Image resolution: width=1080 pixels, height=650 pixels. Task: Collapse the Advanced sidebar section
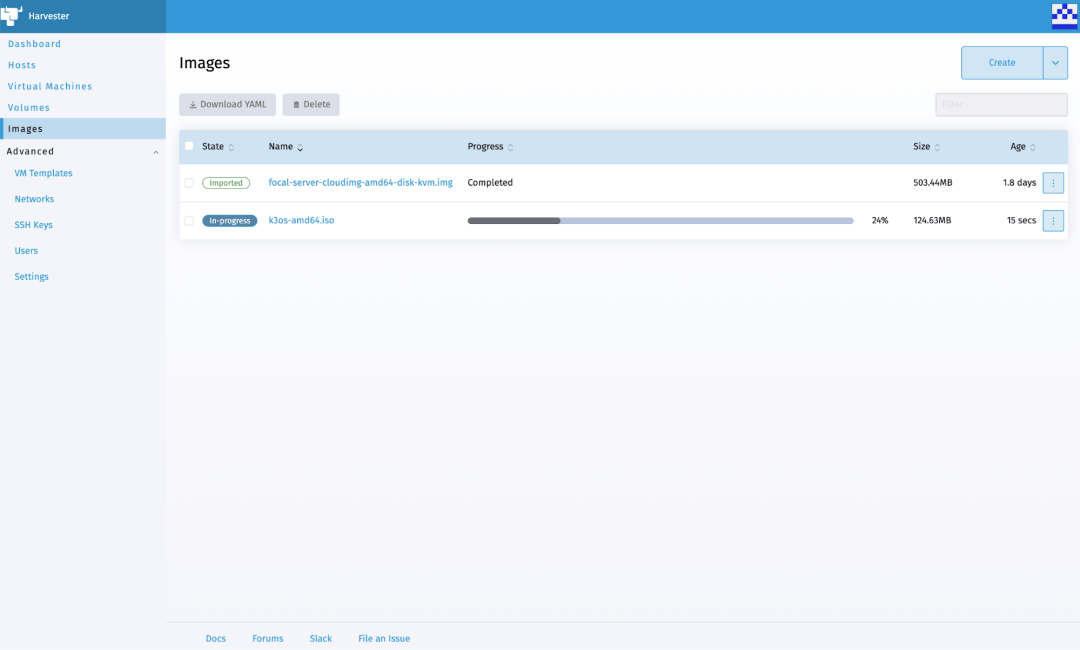155,152
